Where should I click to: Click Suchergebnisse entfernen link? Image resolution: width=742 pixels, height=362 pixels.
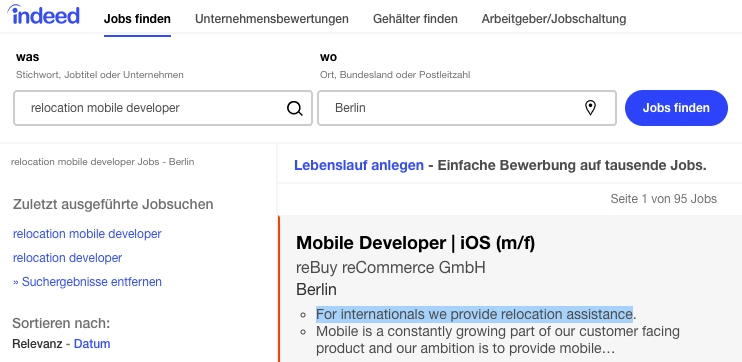click(87, 282)
